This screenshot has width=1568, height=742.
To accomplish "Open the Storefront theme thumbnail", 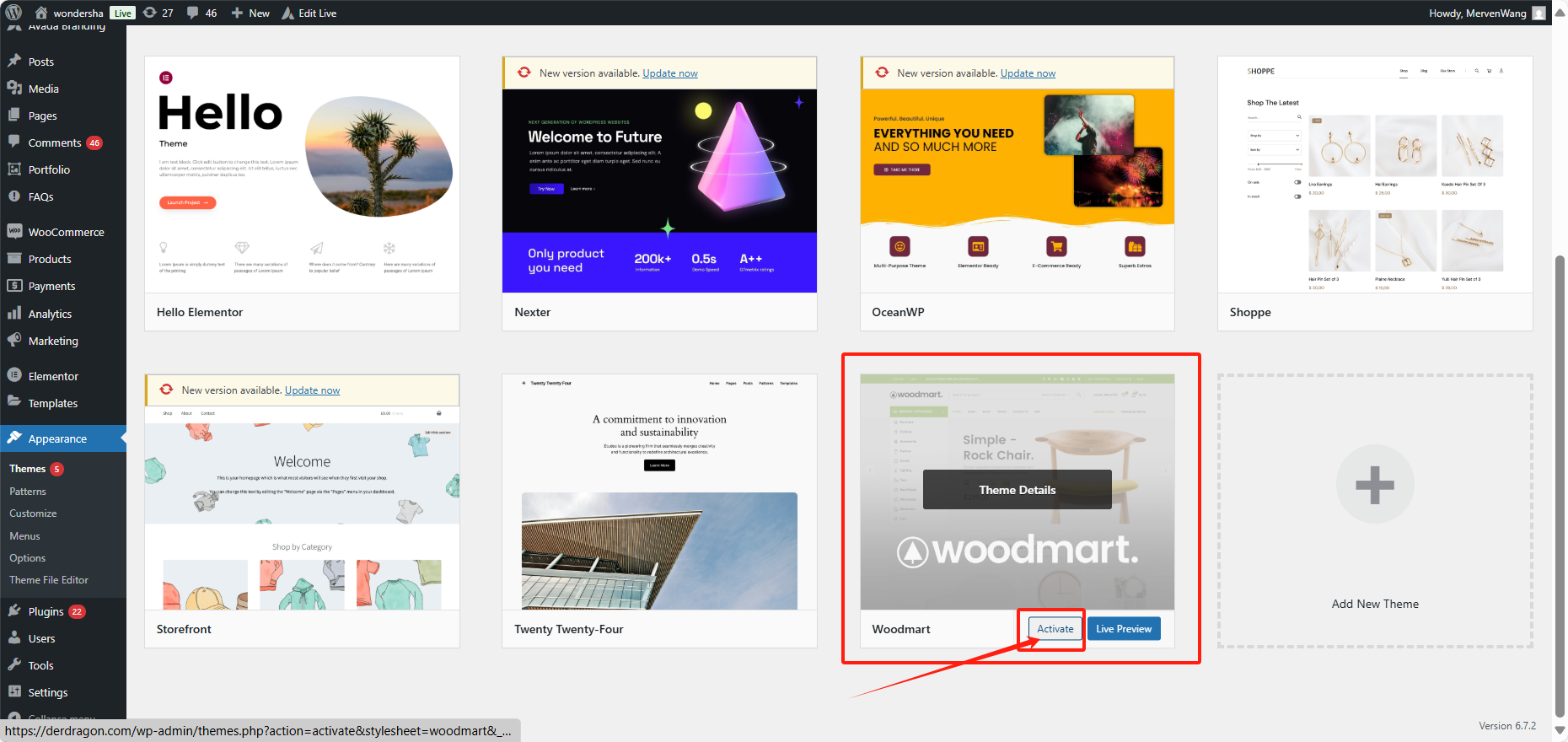I will pyautogui.click(x=302, y=508).
